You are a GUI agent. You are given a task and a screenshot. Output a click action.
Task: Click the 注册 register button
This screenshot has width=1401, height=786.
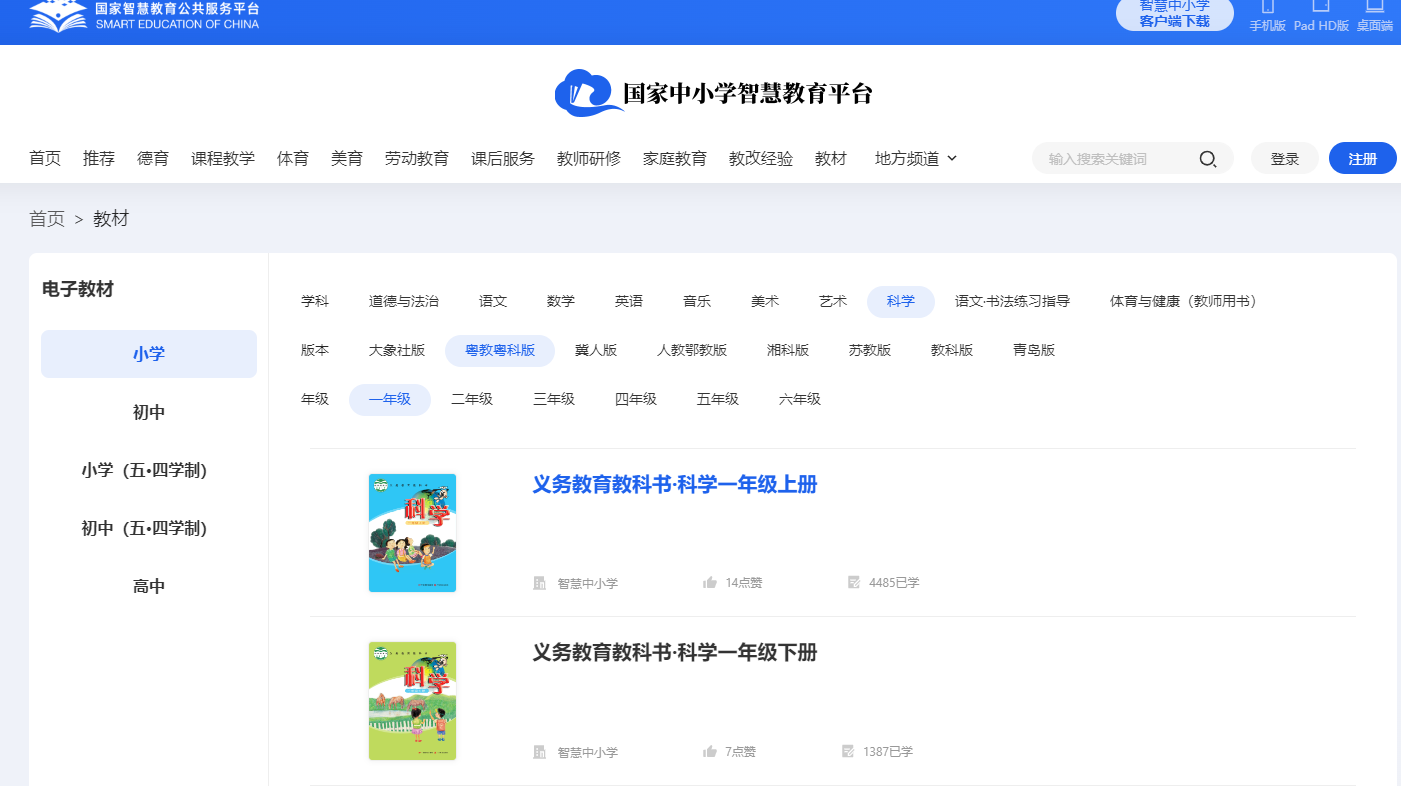1362,158
